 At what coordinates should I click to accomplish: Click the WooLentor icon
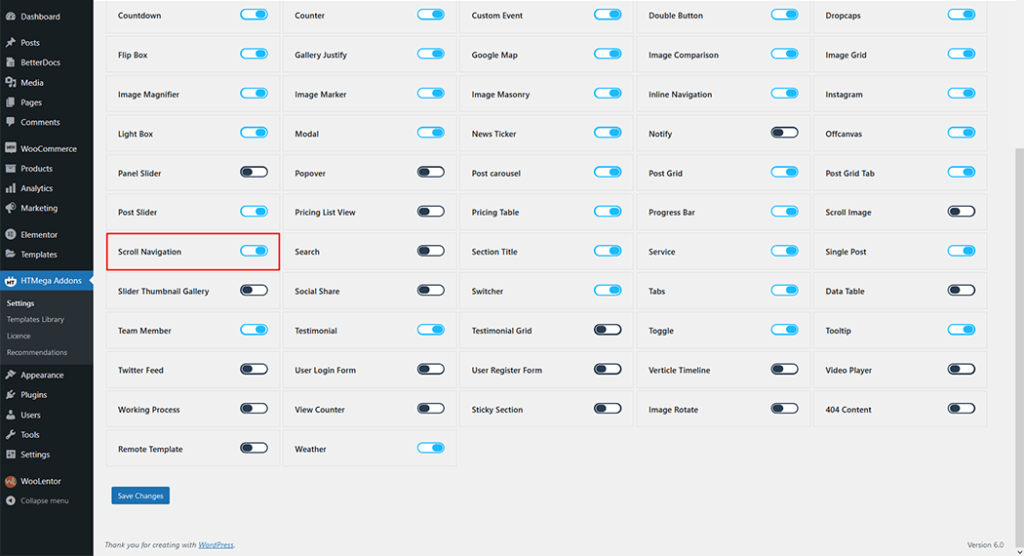pyautogui.click(x=10, y=481)
